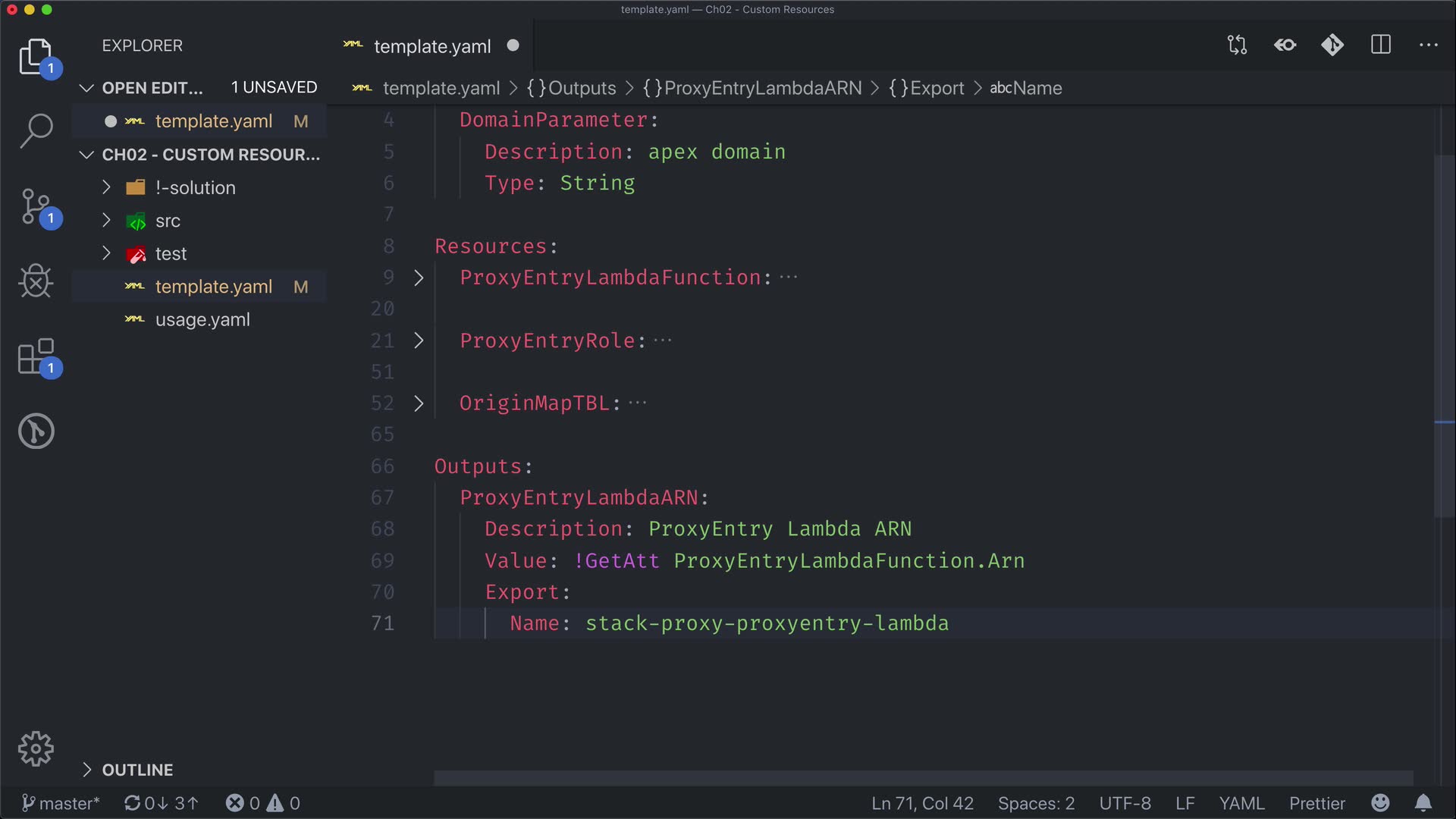Open the Source Control view
Image resolution: width=1456 pixels, height=819 pixels.
(36, 206)
